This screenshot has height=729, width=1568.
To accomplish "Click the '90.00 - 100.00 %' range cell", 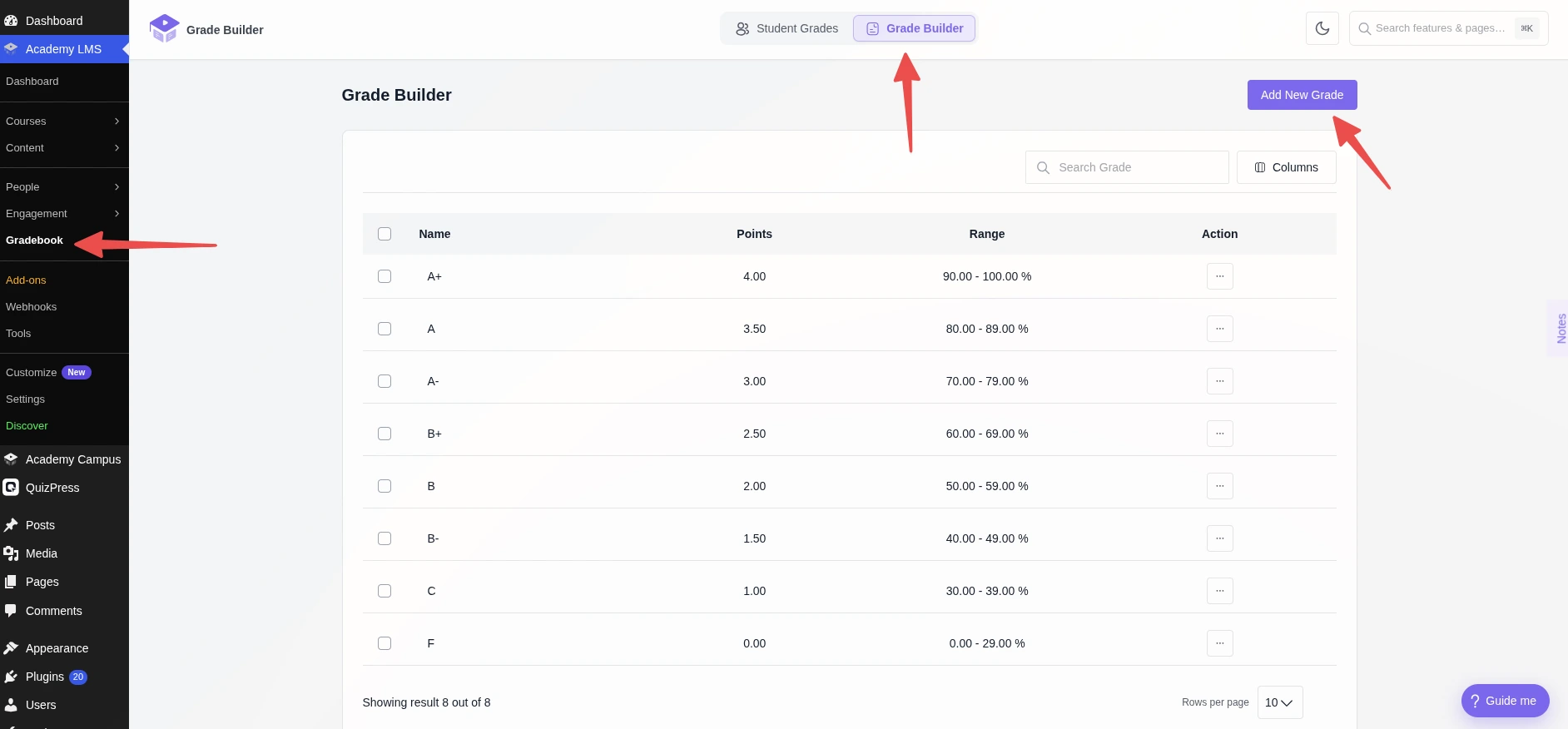I will pos(987,276).
